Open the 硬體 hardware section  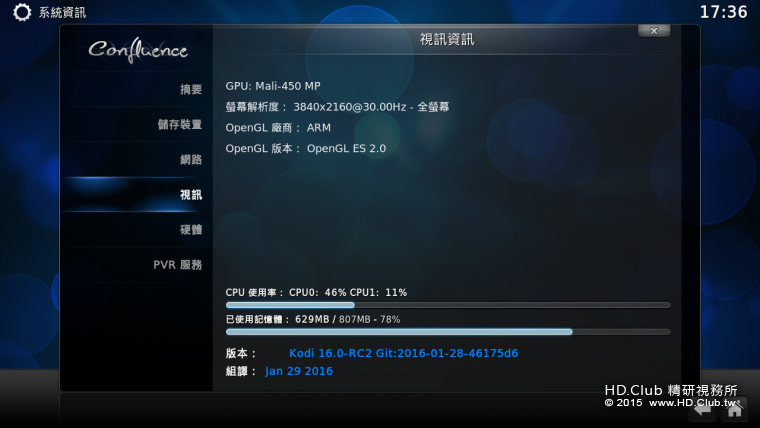[x=136, y=230]
